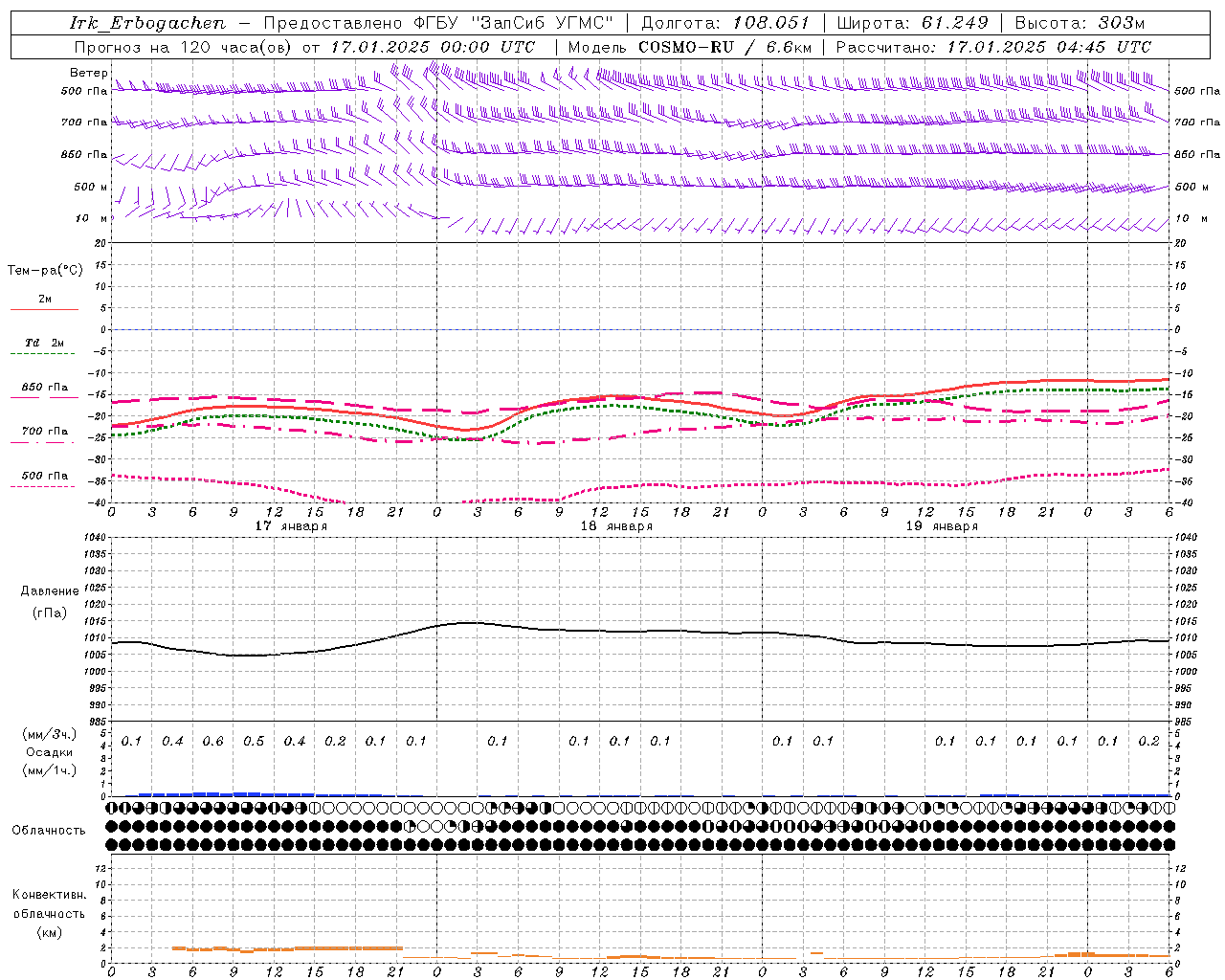This screenshot has height=980, width=1225.
Task: Click the "850 гПа" temperature legend entry
Action: 45,388
